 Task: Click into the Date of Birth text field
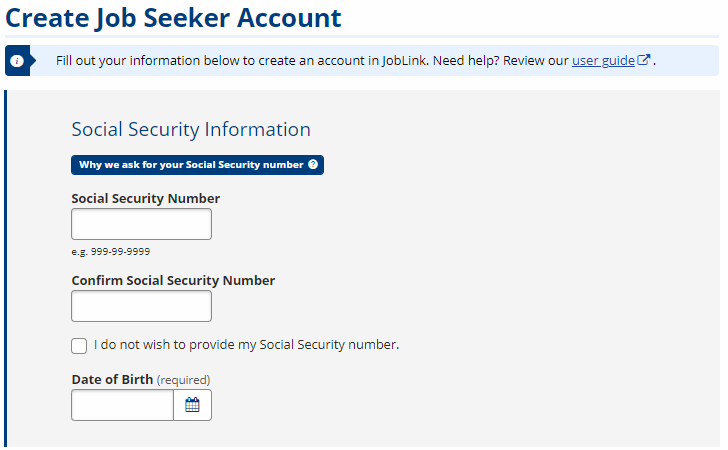pos(123,405)
